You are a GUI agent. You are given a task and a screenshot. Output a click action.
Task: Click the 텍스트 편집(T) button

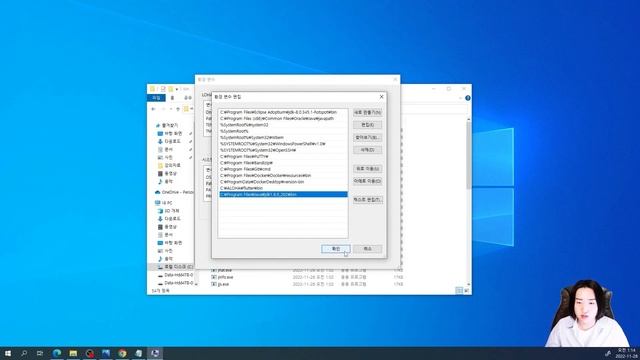tap(368, 200)
